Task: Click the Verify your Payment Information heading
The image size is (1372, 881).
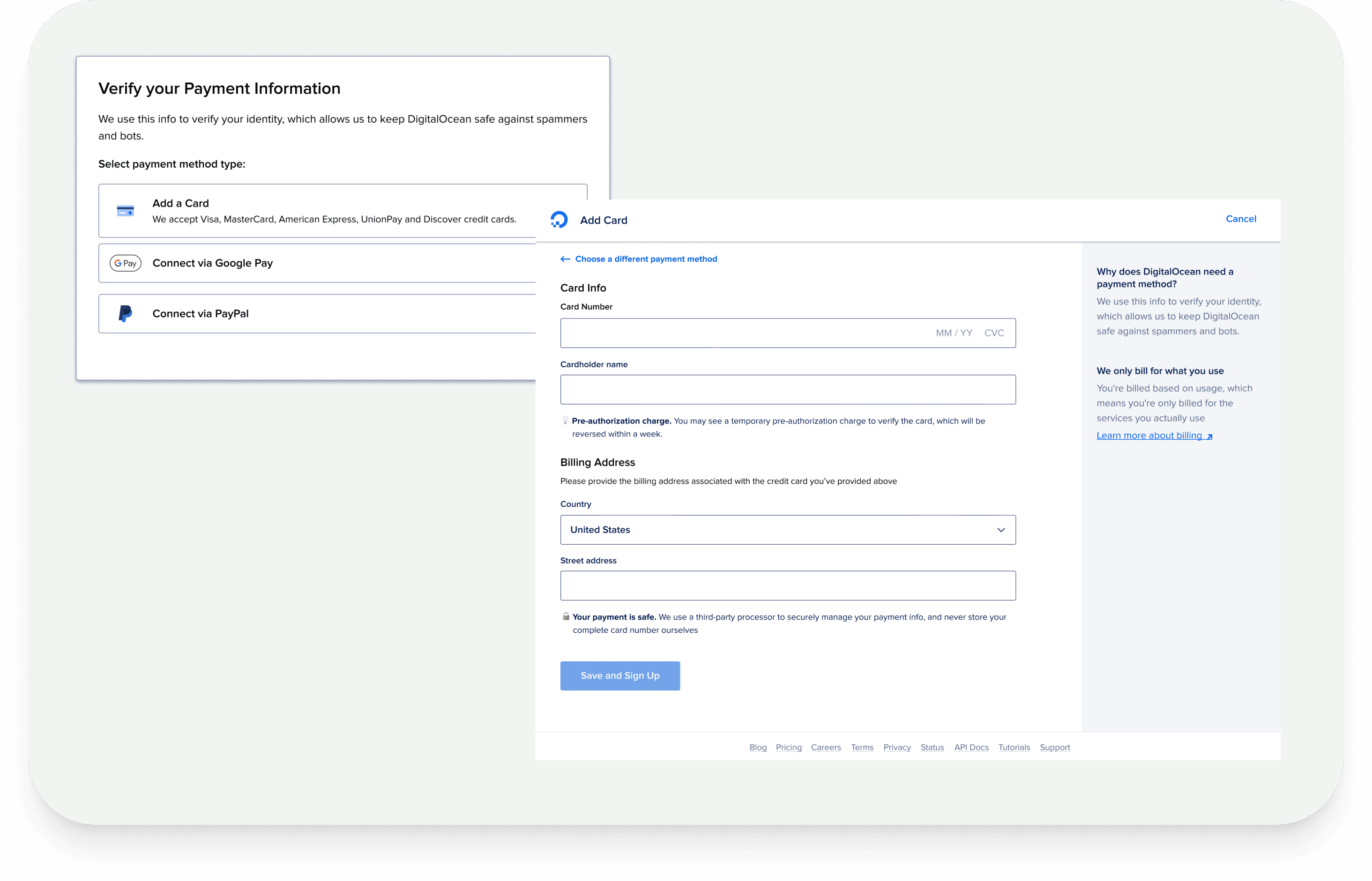Action: point(219,89)
